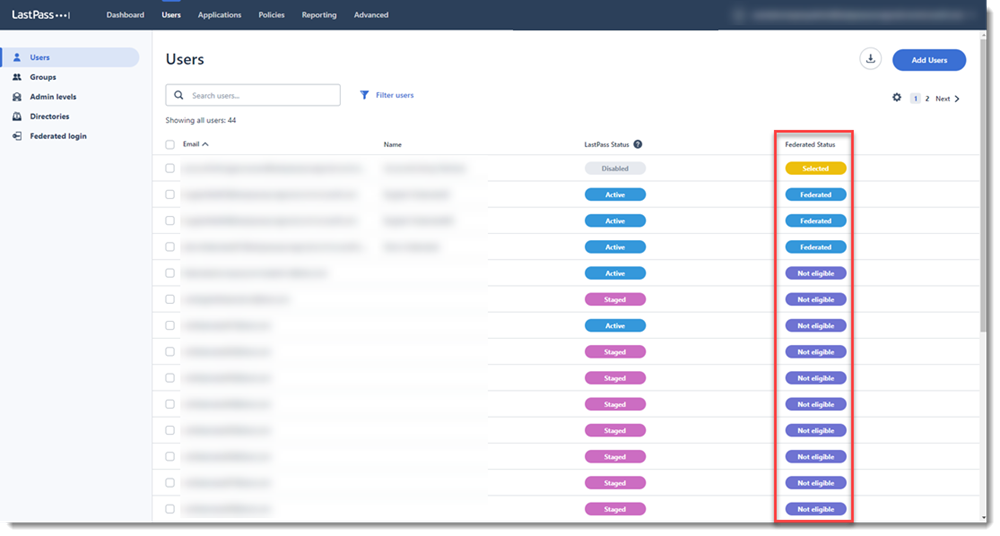Click the Filter users funnel icon
The image size is (1000, 536).
(x=365, y=95)
